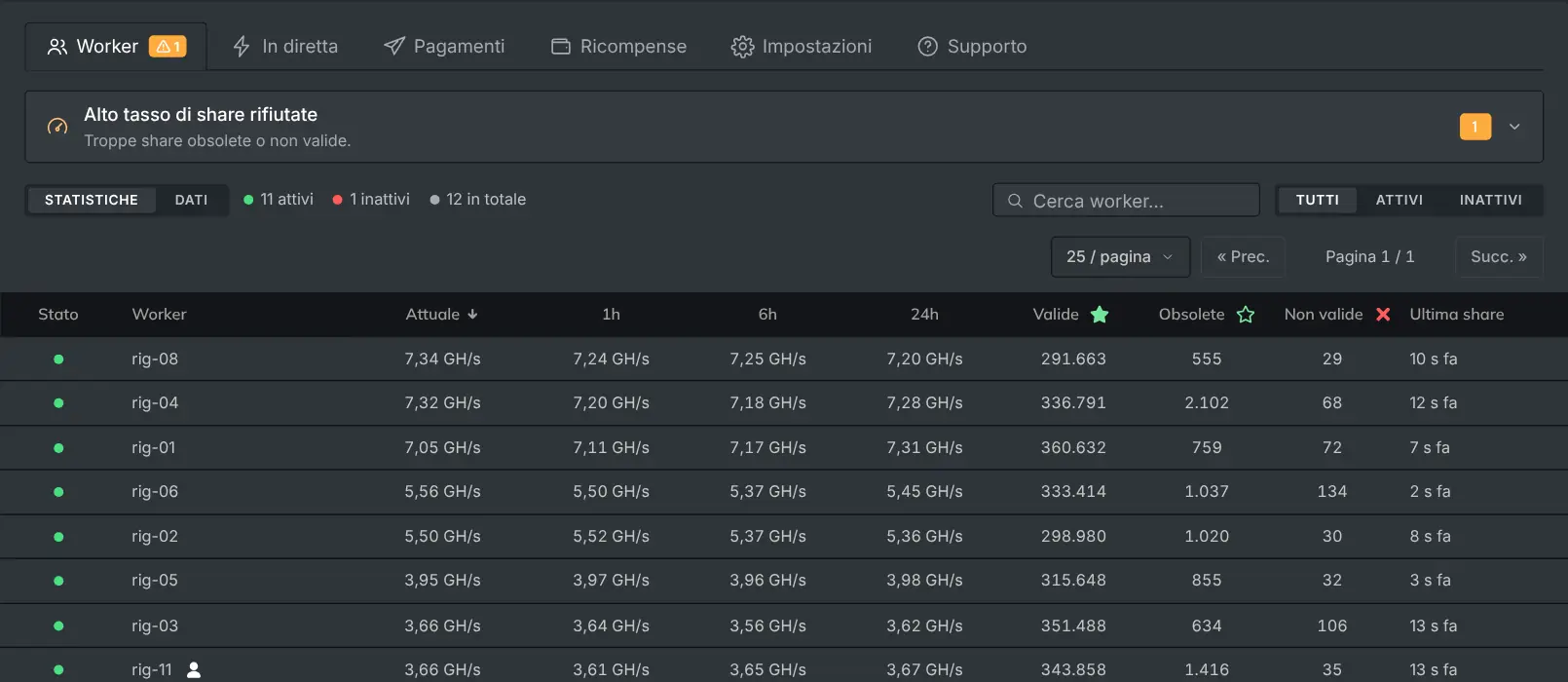
Task: Open the Worker tab
Action: click(x=116, y=47)
